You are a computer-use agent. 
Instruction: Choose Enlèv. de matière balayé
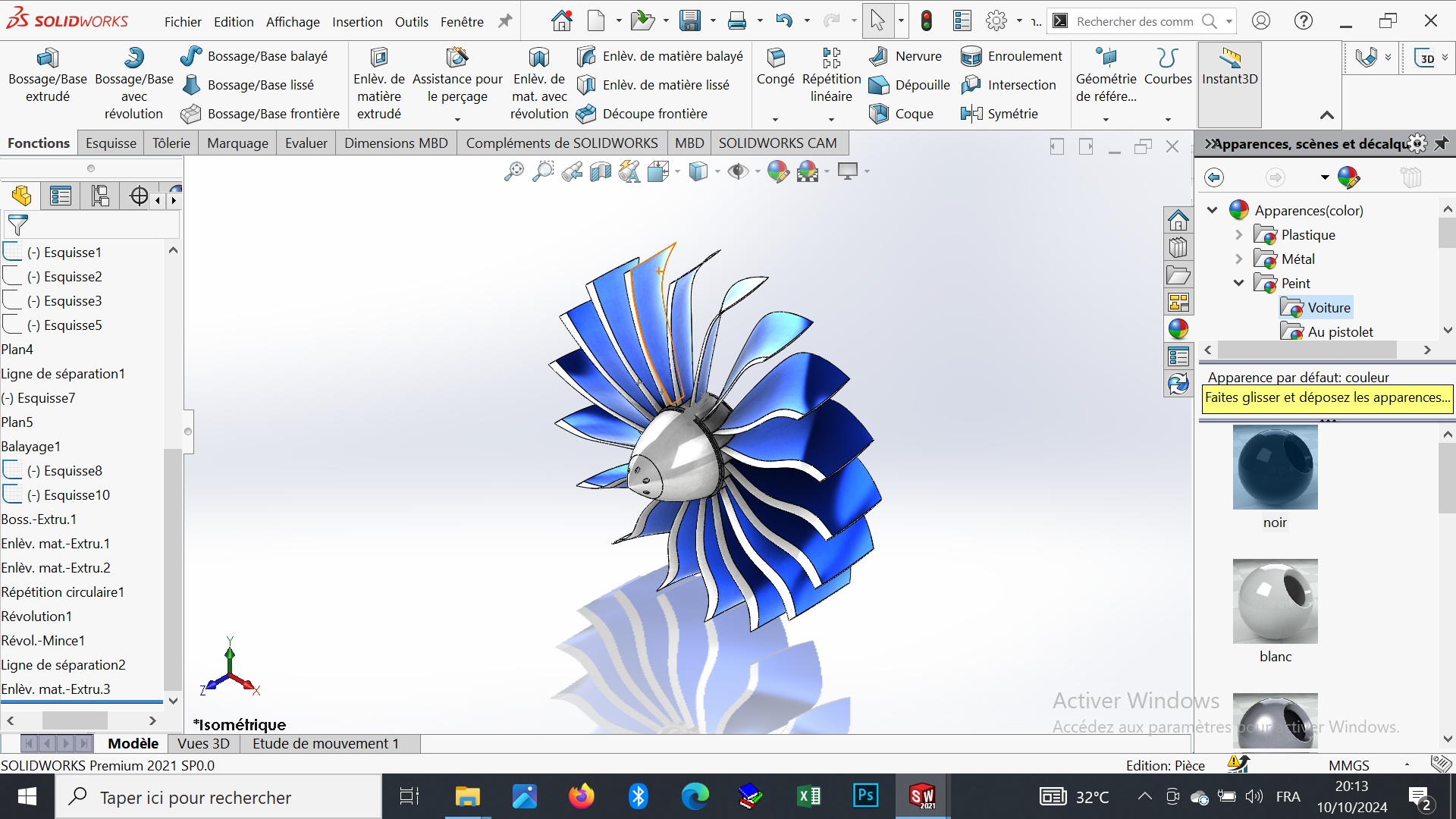tap(659, 56)
